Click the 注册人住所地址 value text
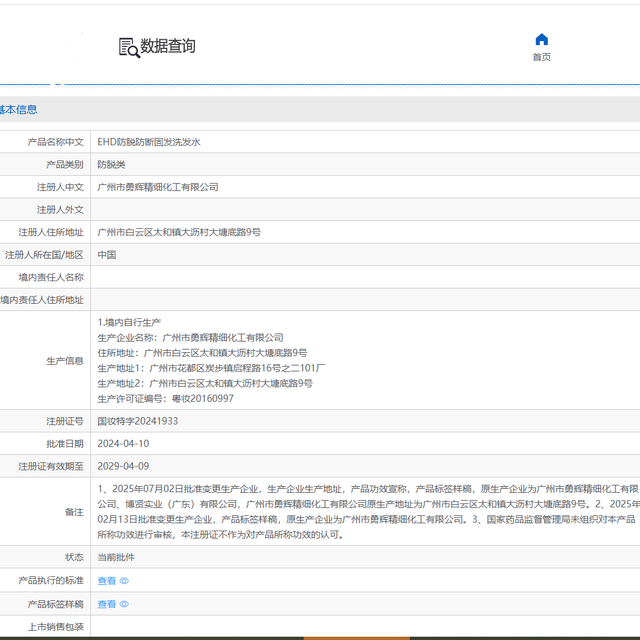Viewport: 640px width, 640px height. pyautogui.click(x=179, y=232)
